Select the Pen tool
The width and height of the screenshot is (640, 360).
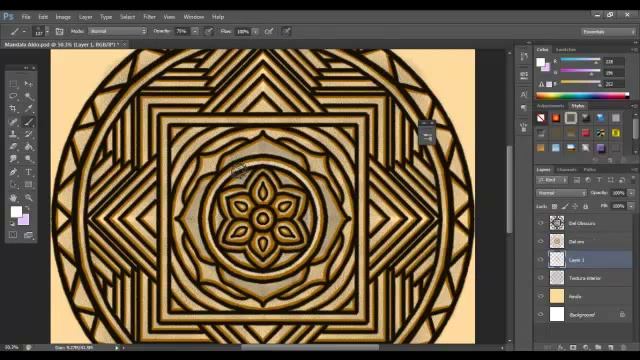pyautogui.click(x=13, y=172)
